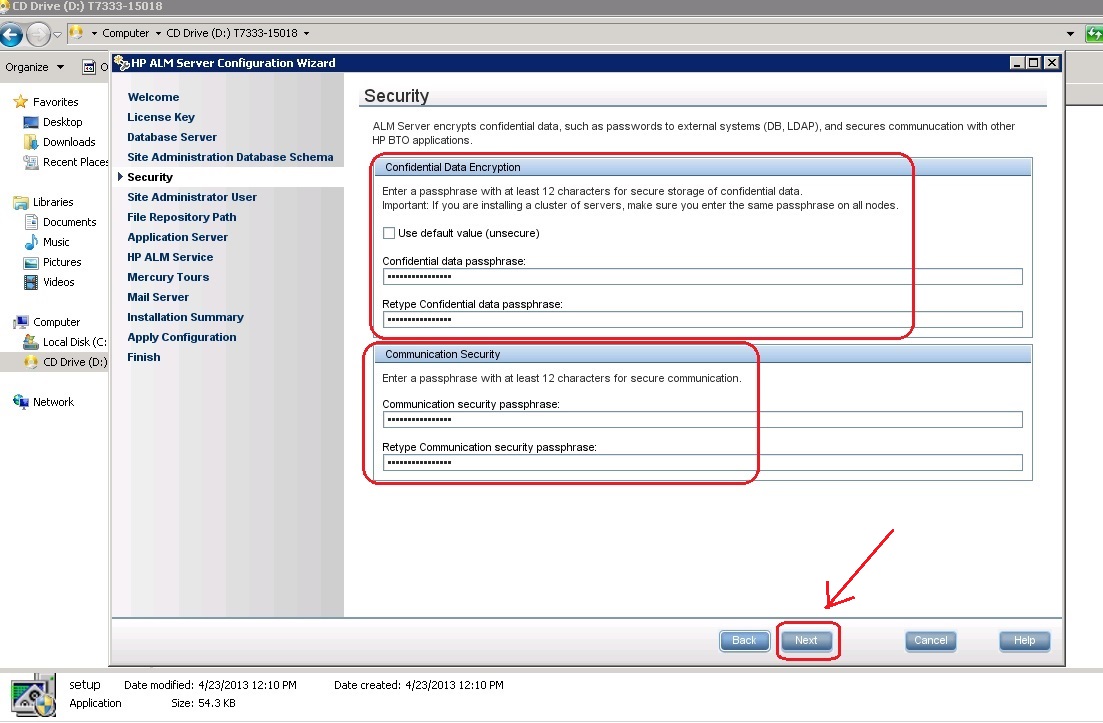This screenshot has height=723, width=1103.
Task: Focus the Confidential data passphrase field
Action: coord(702,276)
